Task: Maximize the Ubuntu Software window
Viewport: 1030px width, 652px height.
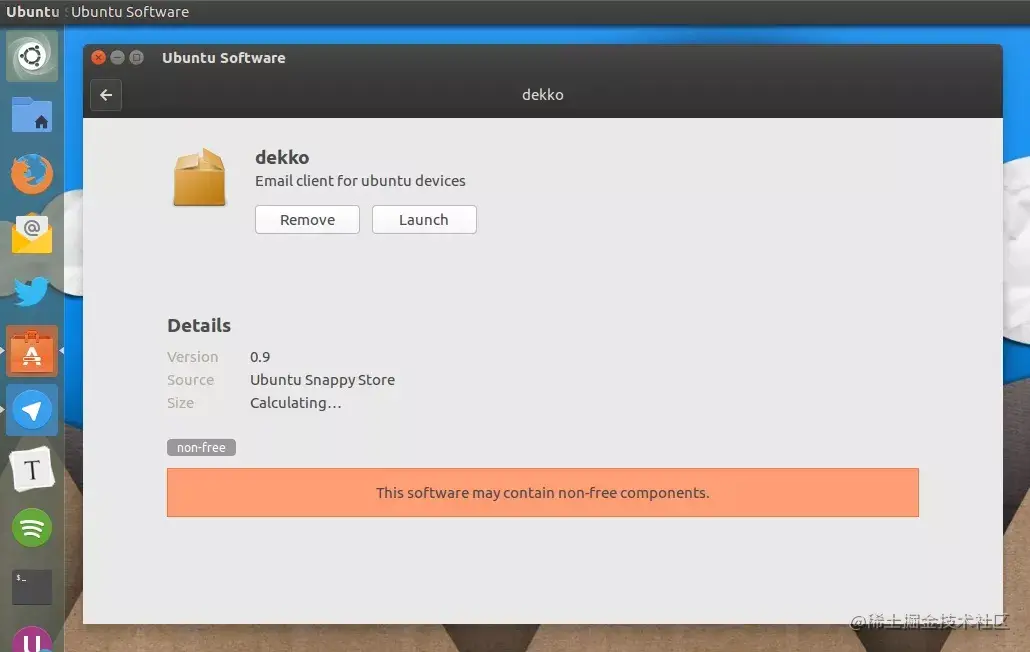Action: pos(137,57)
